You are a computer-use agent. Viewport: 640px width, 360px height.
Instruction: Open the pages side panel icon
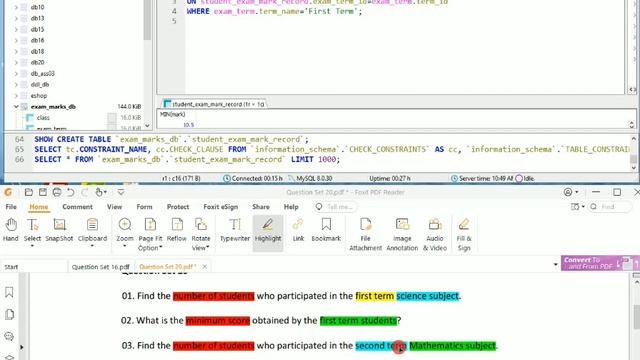point(9,314)
